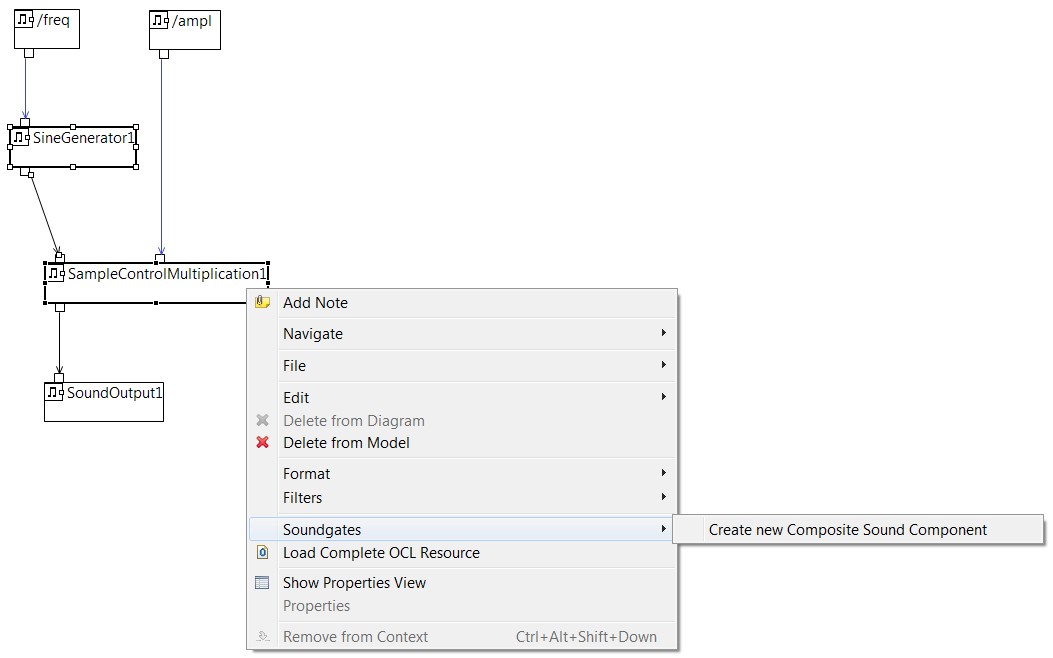Click the /ampl node's music icon
The height and width of the screenshot is (658, 1053).
(x=160, y=20)
